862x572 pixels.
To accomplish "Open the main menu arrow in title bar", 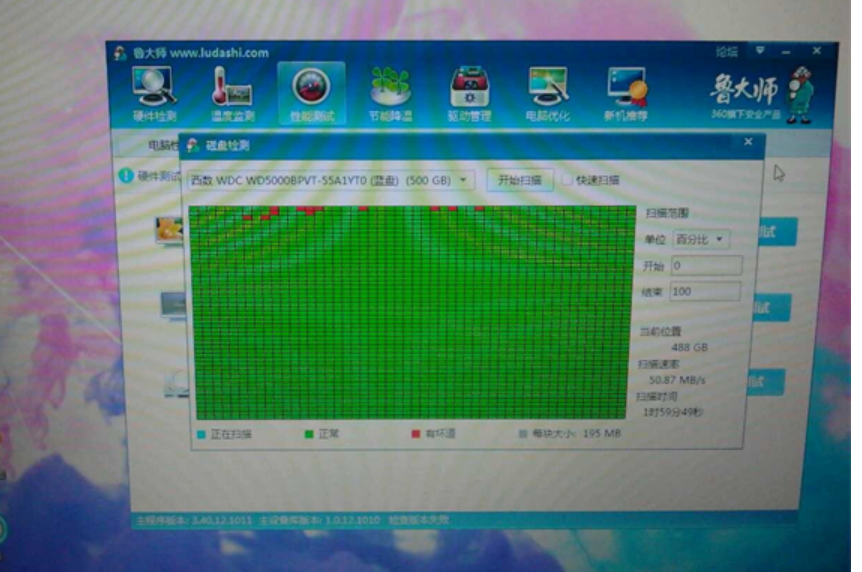I will click(x=760, y=50).
